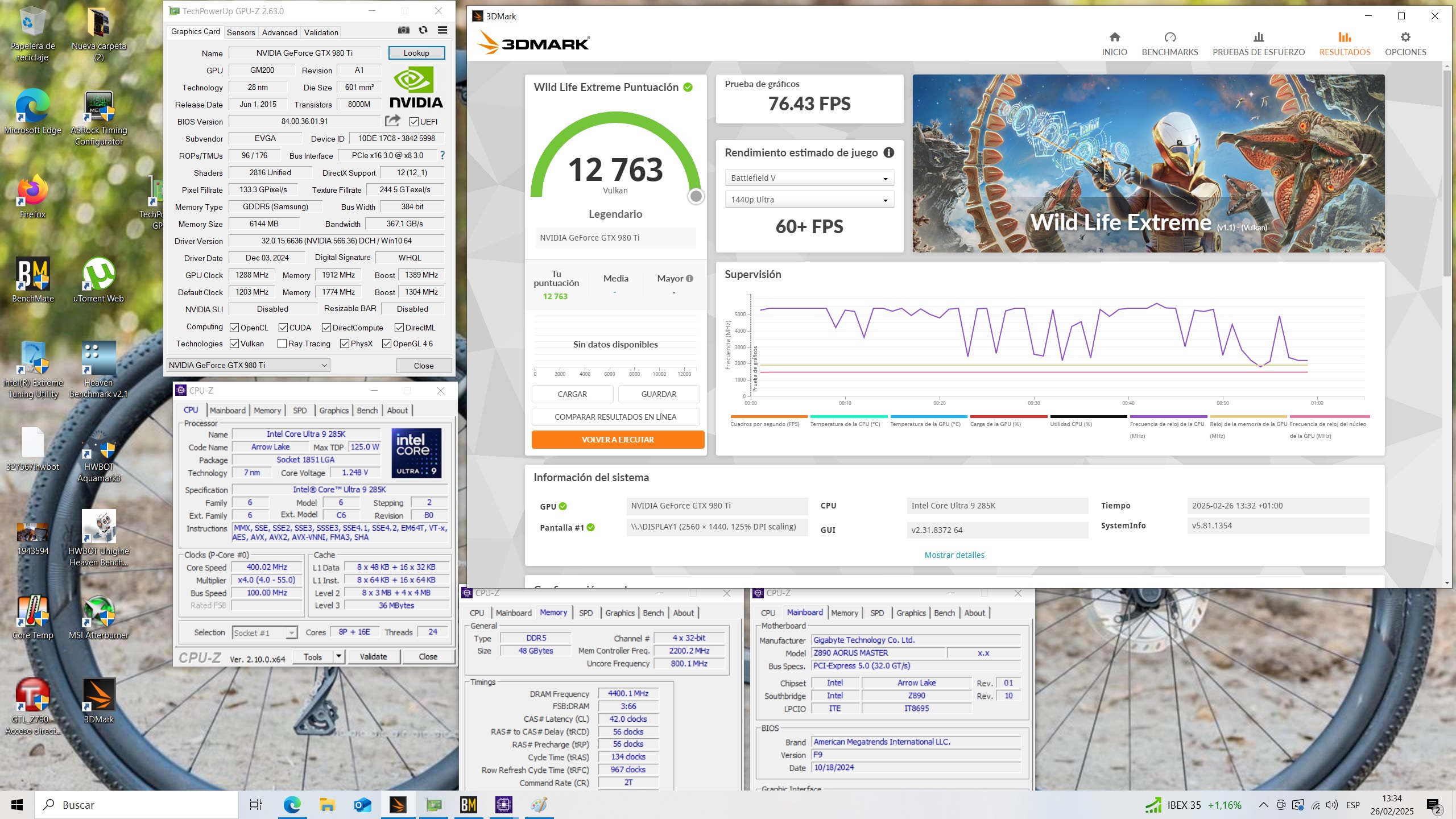Open Windows Start menu
The height and width of the screenshot is (819, 1456).
pyautogui.click(x=17, y=805)
